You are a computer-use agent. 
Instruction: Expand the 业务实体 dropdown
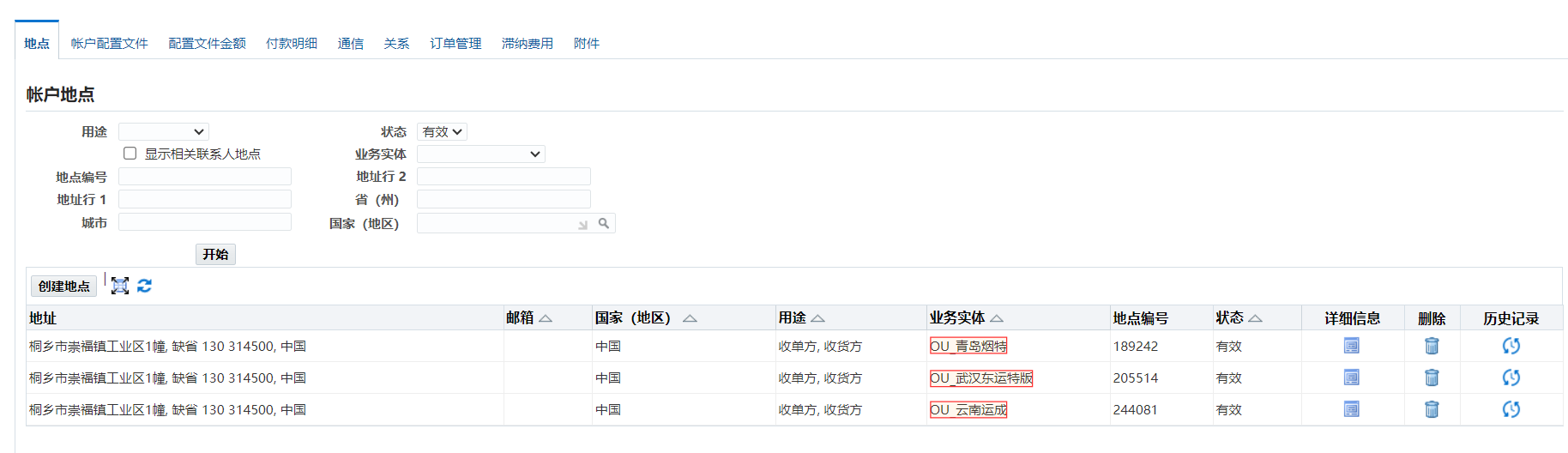point(480,154)
